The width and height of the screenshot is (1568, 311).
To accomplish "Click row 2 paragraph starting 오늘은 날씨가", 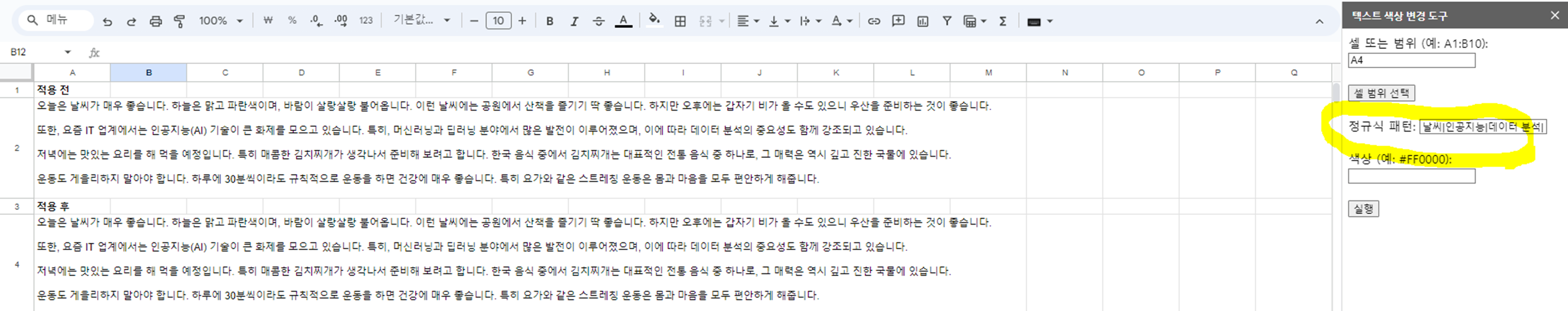I will [x=514, y=106].
